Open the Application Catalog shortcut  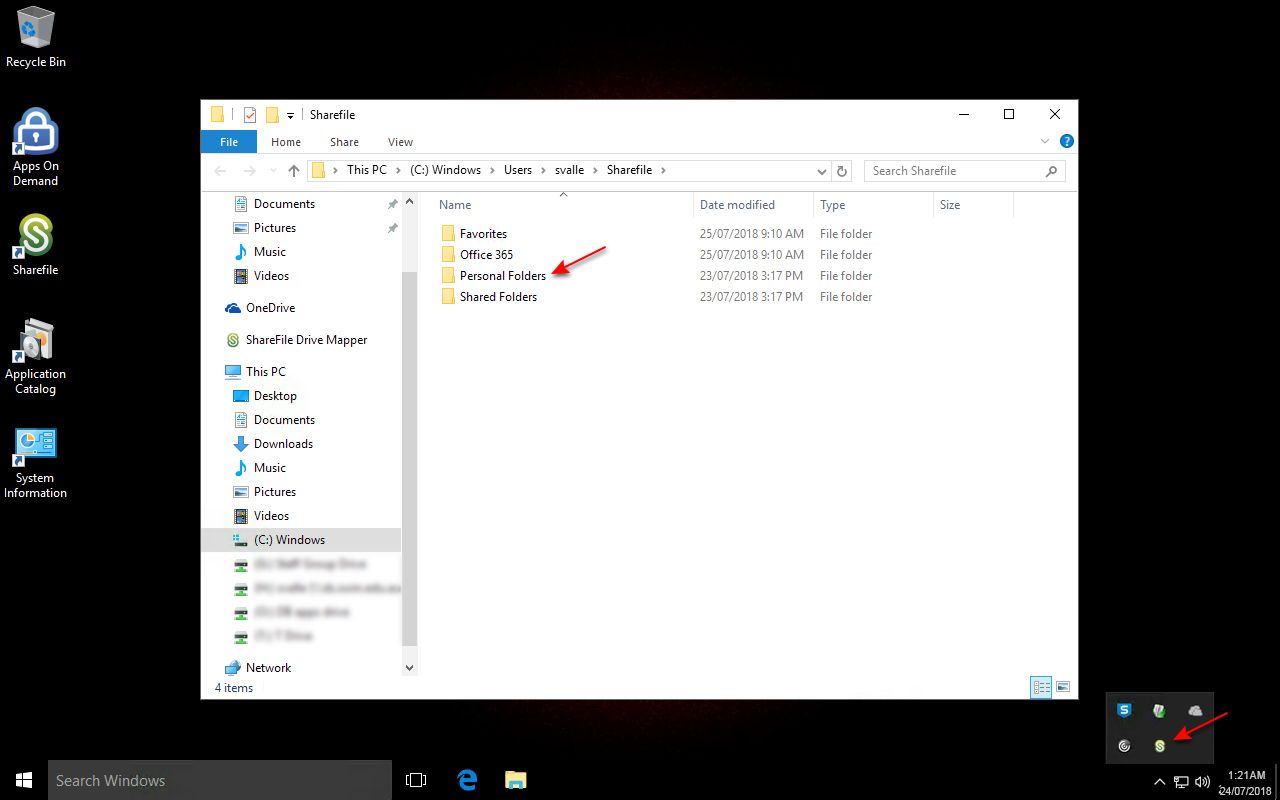coord(35,356)
